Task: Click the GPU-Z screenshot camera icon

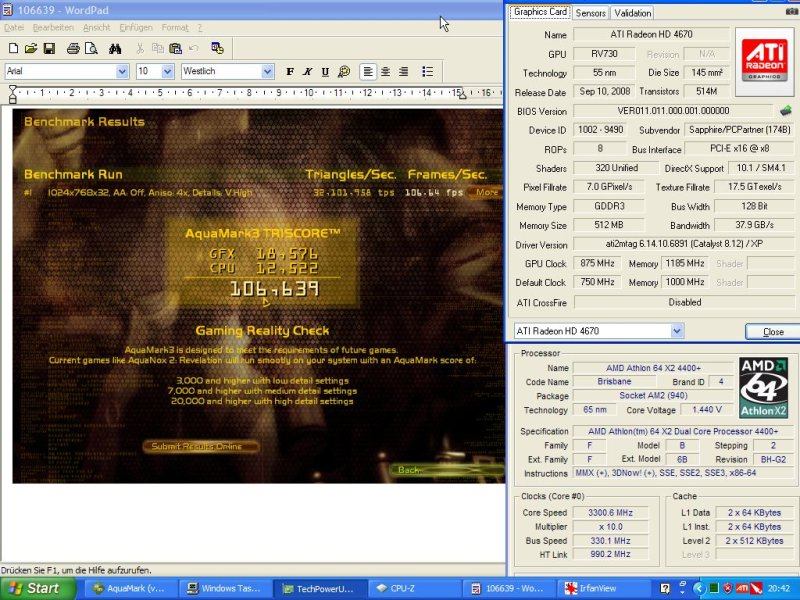Action: pos(794,11)
